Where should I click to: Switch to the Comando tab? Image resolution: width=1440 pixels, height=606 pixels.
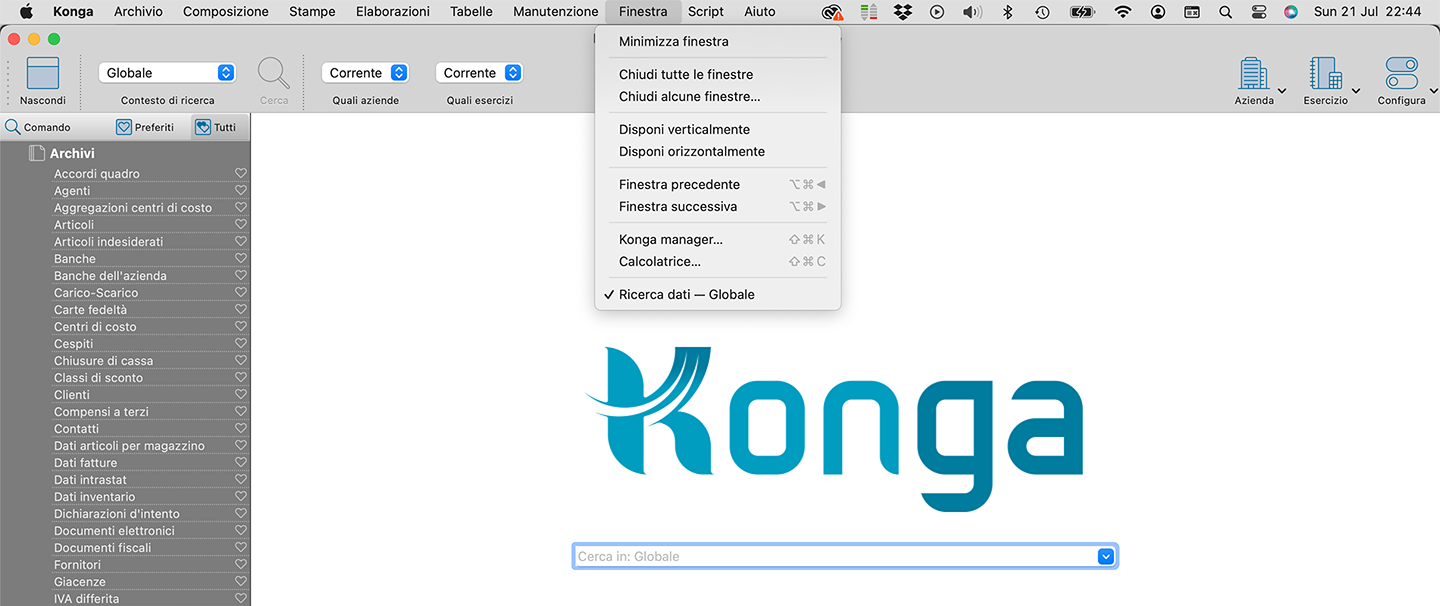[38, 127]
